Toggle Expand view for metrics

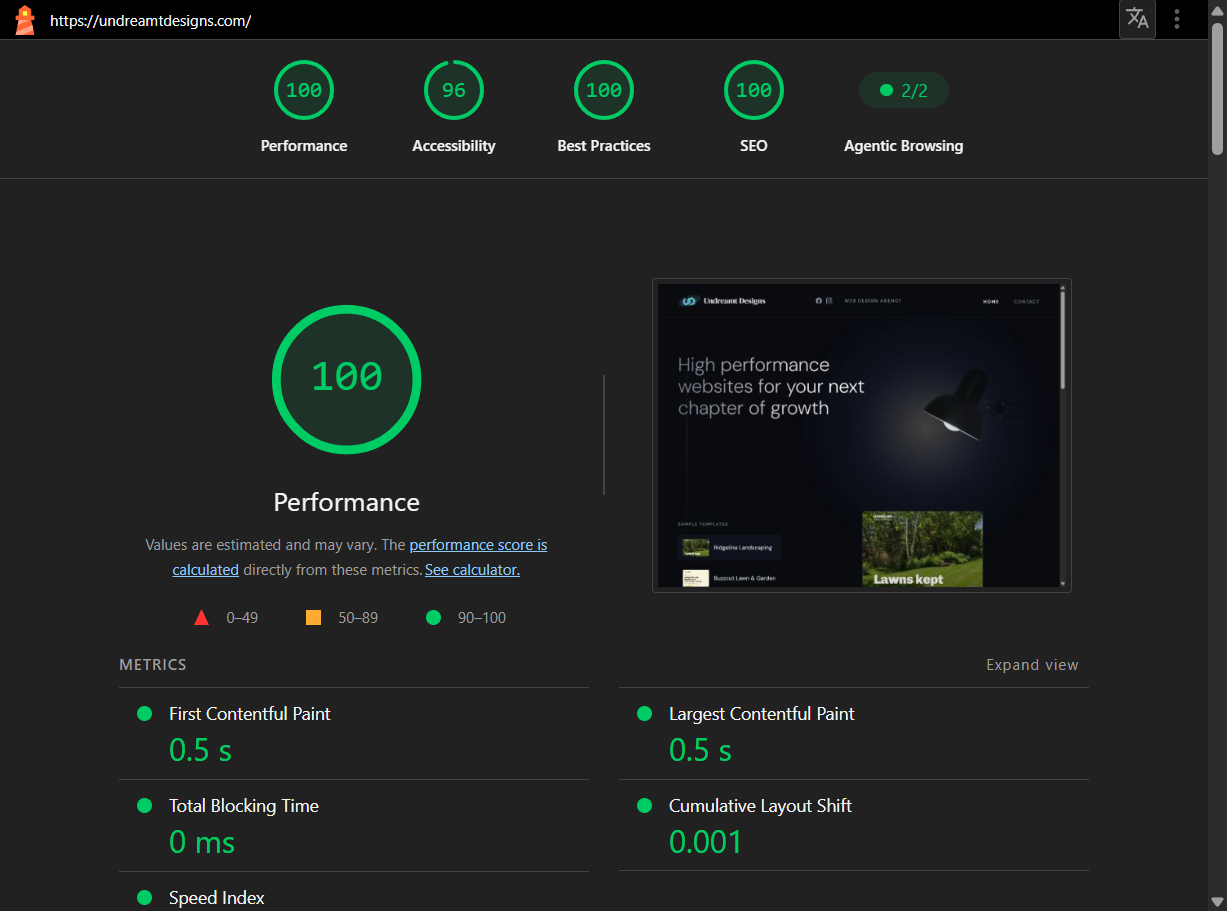(1032, 665)
